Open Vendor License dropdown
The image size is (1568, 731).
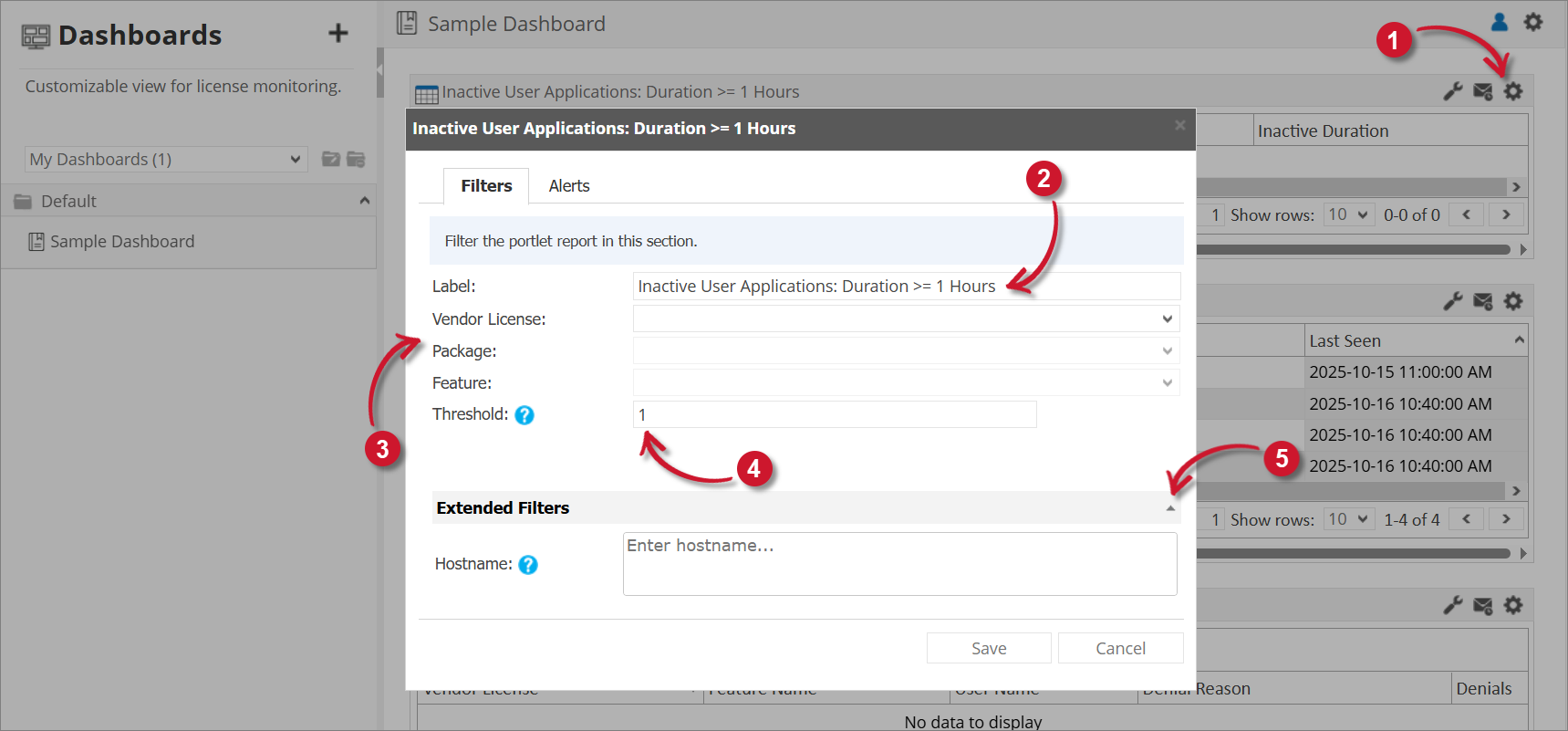(907, 319)
